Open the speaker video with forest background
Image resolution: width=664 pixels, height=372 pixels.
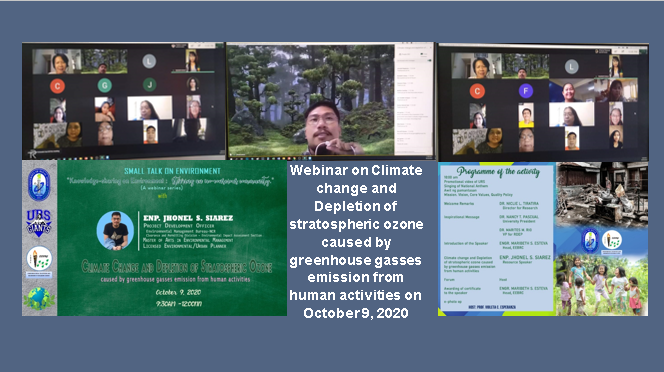coord(311,99)
